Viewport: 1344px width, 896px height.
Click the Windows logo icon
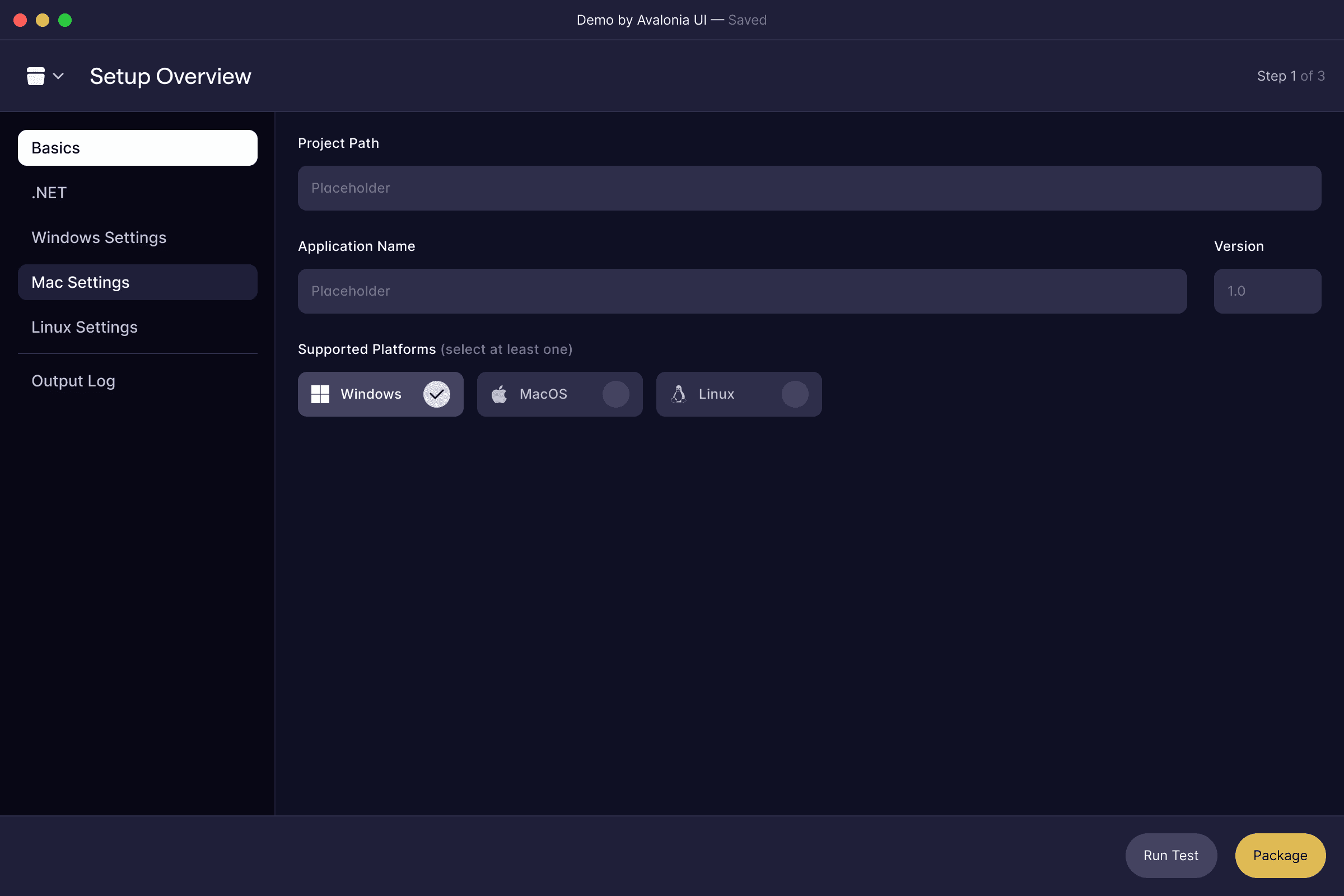coord(320,394)
